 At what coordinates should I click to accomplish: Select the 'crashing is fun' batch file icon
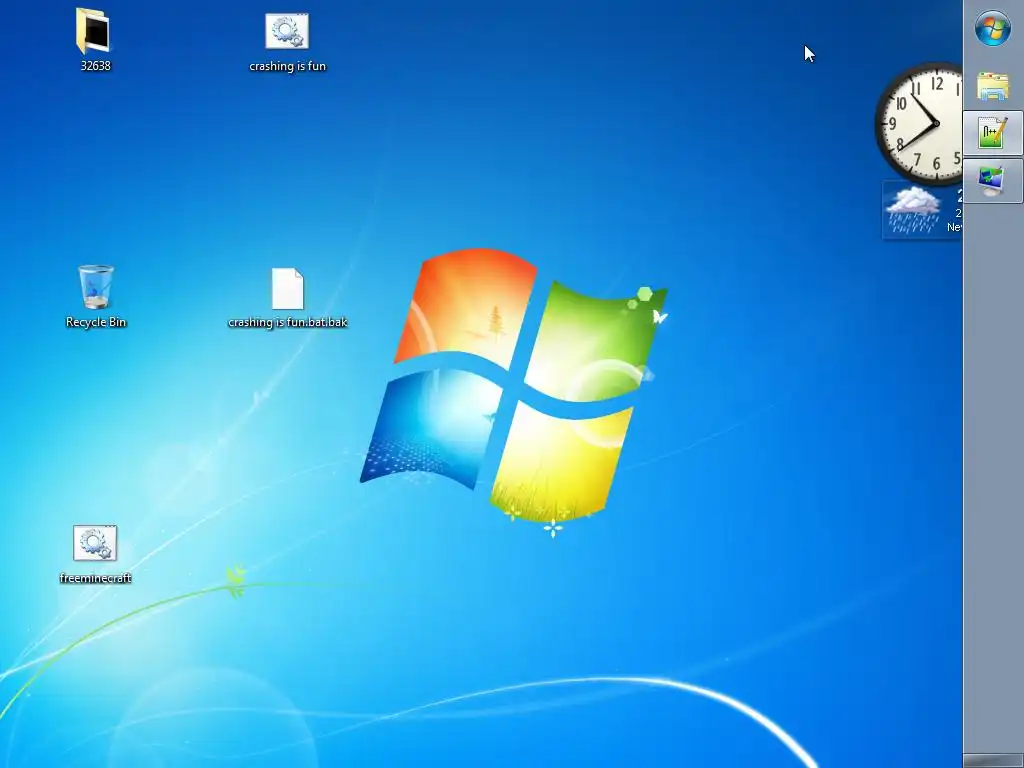287,31
